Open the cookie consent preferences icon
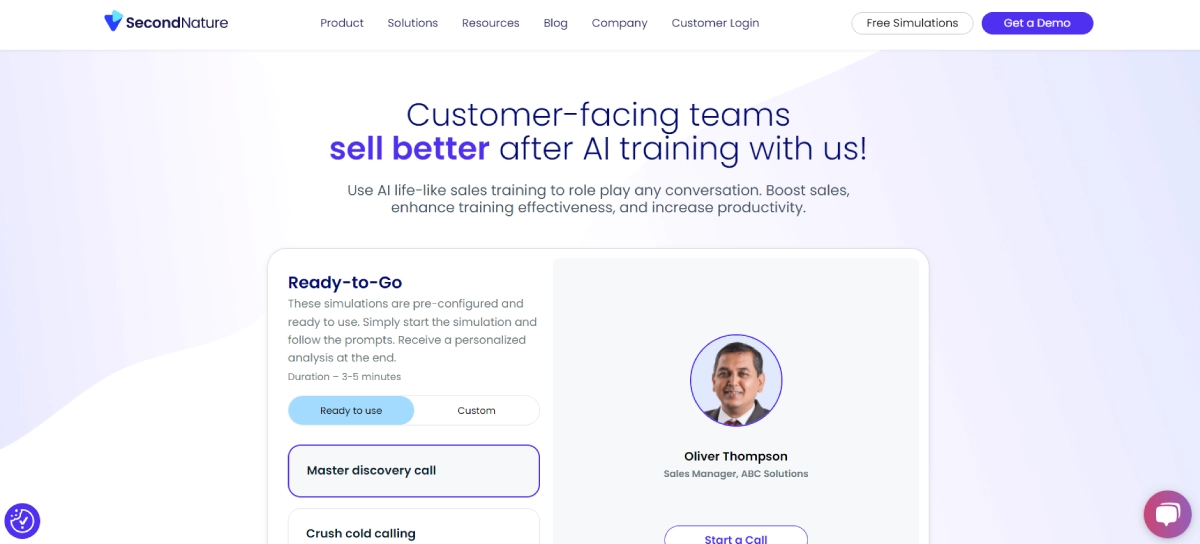Viewport: 1200px width, 544px height. click(22, 520)
